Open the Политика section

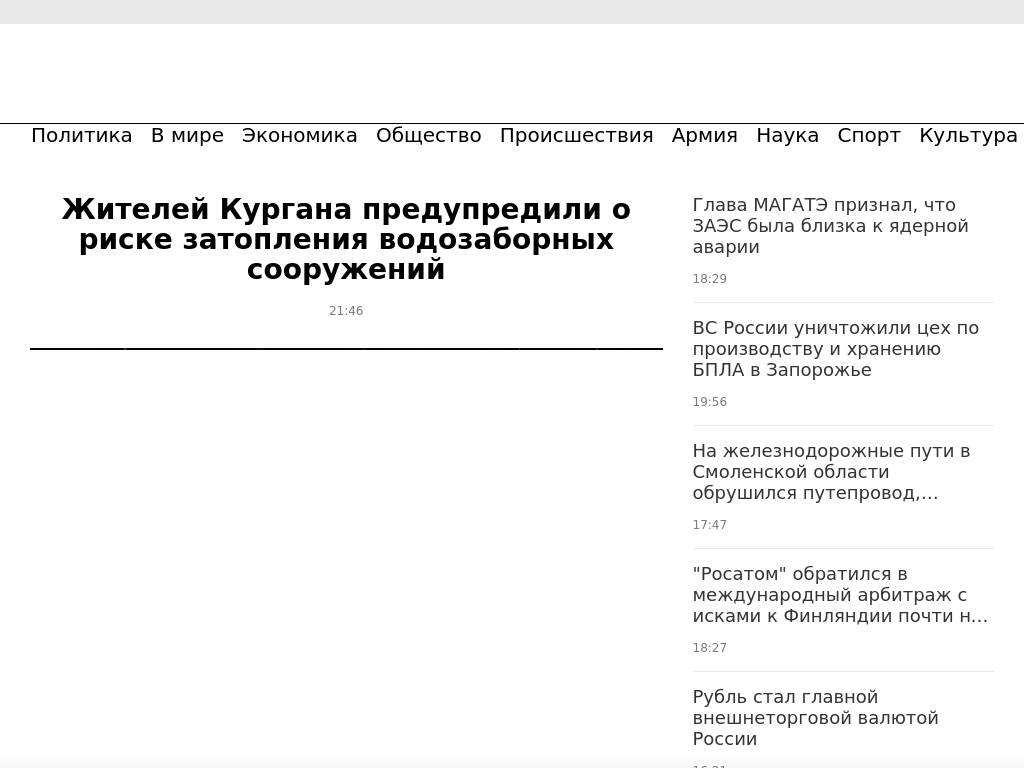[x=82, y=136]
